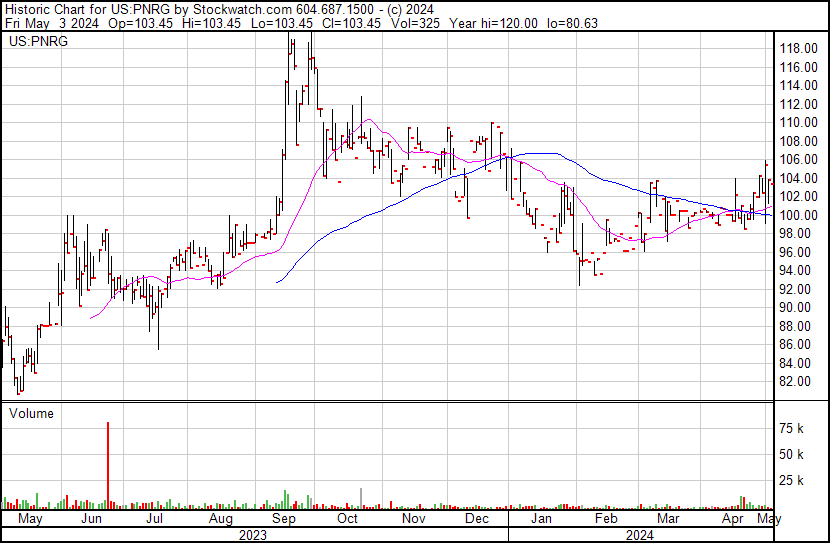Click the Jan month label
This screenshot has width=830, height=543.
pyautogui.click(x=541, y=519)
